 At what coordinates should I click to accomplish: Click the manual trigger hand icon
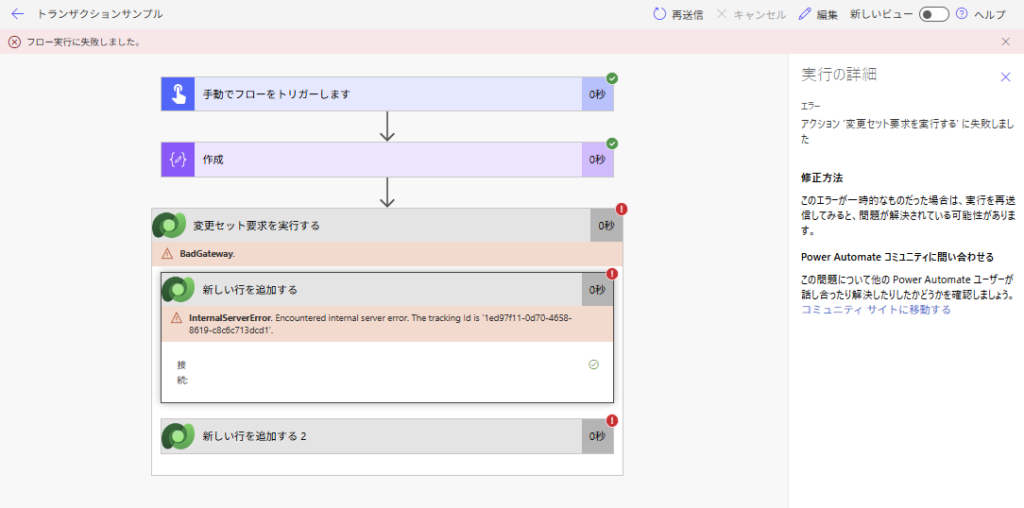[178, 94]
